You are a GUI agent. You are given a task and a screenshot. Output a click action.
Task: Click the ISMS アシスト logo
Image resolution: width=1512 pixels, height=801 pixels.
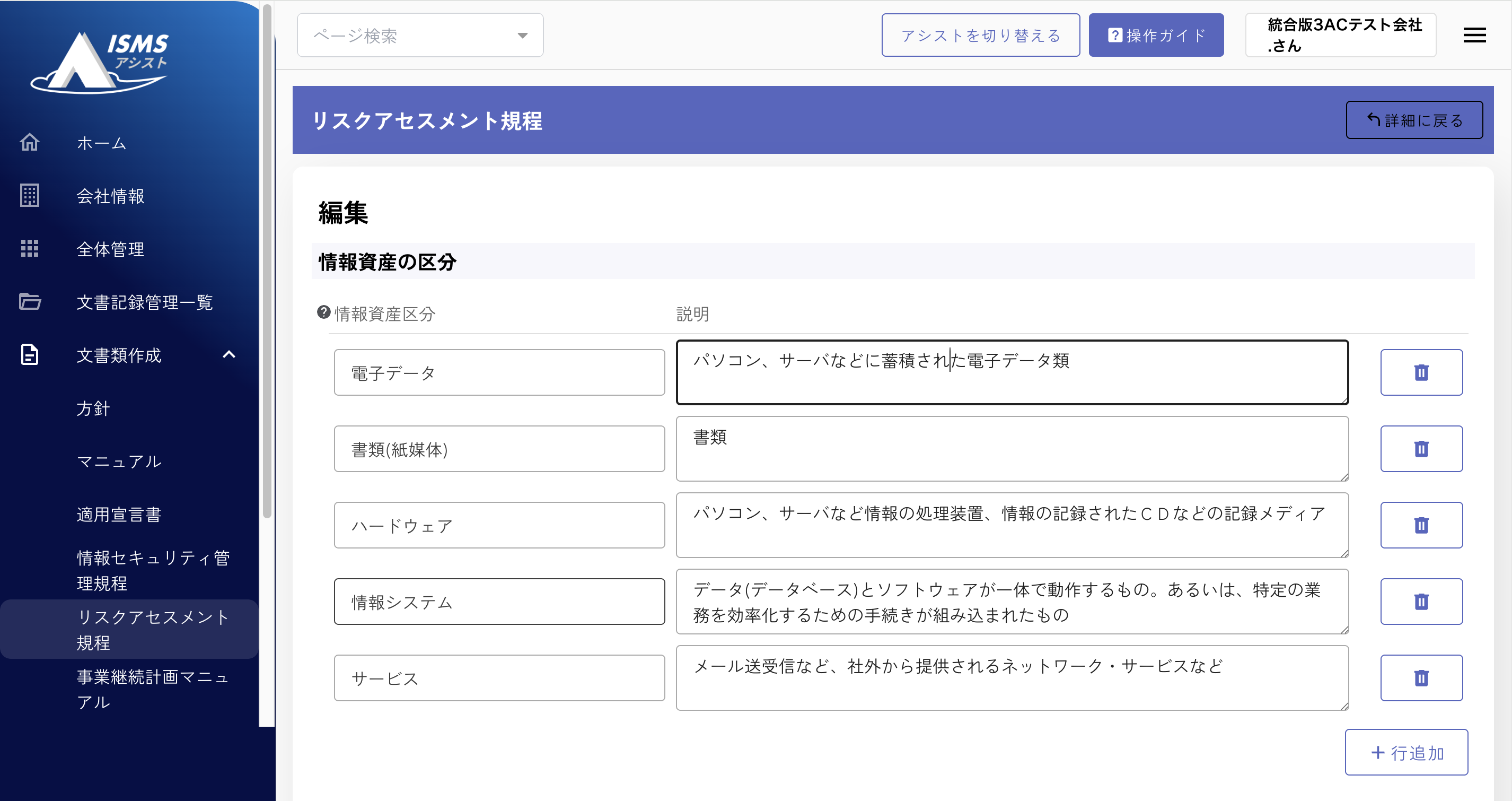pos(100,62)
